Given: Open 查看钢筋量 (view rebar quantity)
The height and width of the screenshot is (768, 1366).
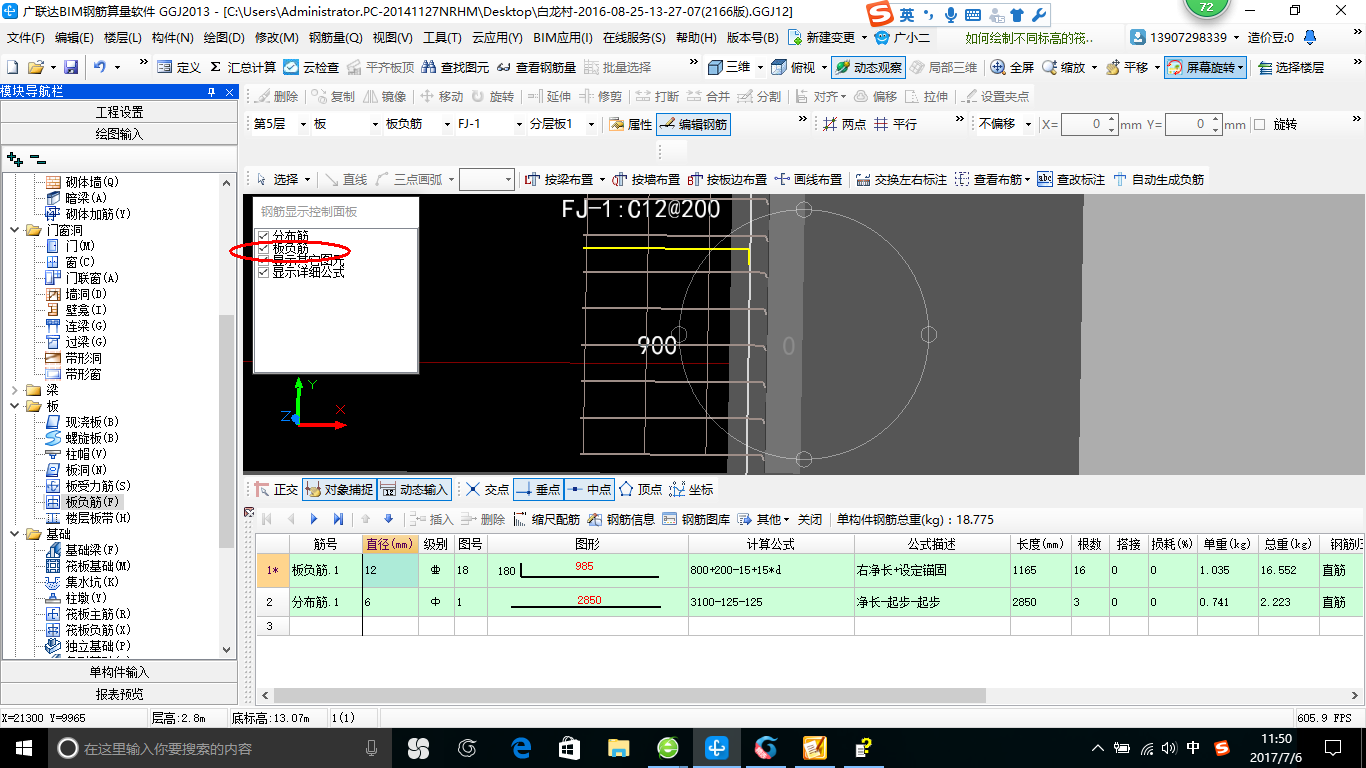Looking at the screenshot, I should pyautogui.click(x=536, y=67).
